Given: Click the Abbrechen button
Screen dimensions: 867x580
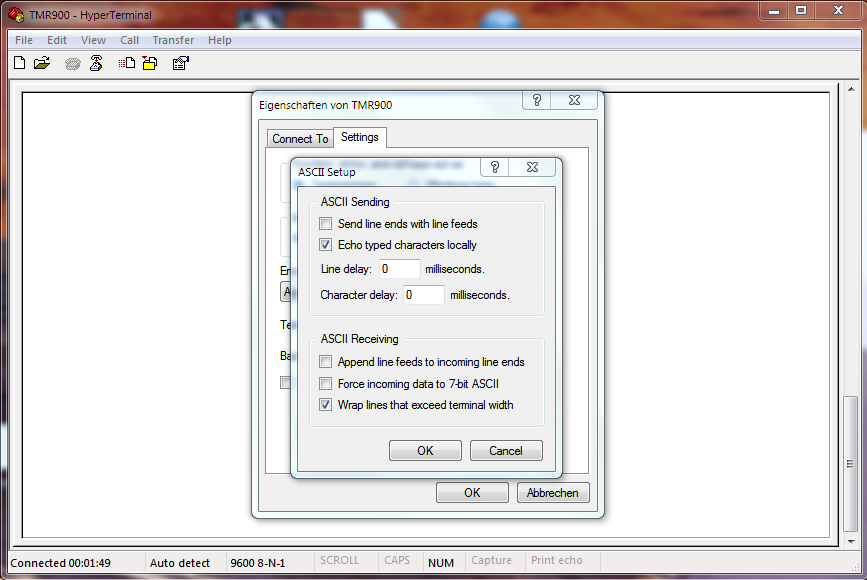Looking at the screenshot, I should (x=553, y=493).
